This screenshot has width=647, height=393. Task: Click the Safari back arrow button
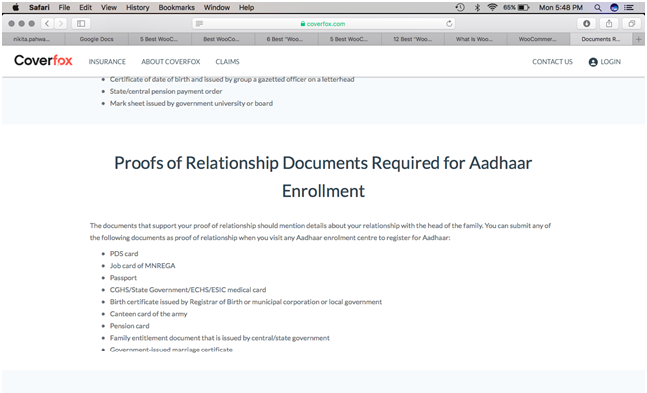(47, 24)
